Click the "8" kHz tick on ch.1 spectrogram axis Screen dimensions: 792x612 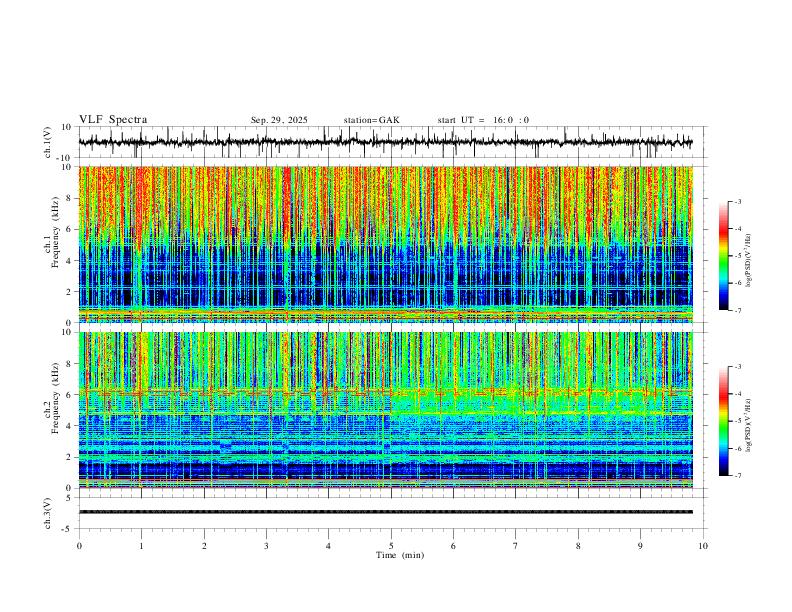[70, 198]
